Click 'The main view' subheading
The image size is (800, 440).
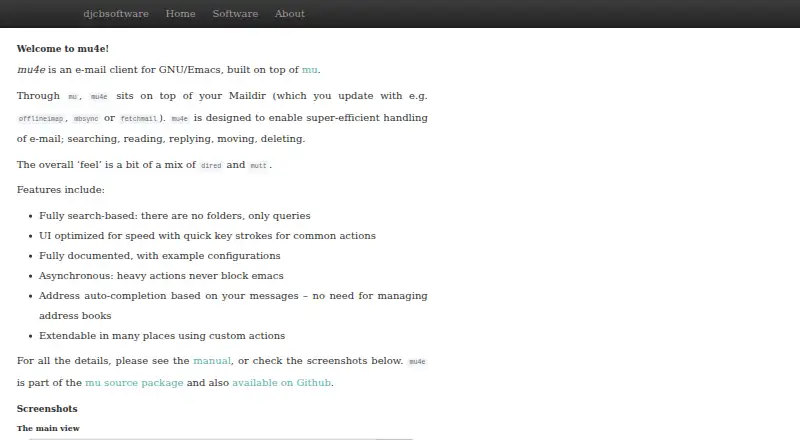[48, 428]
